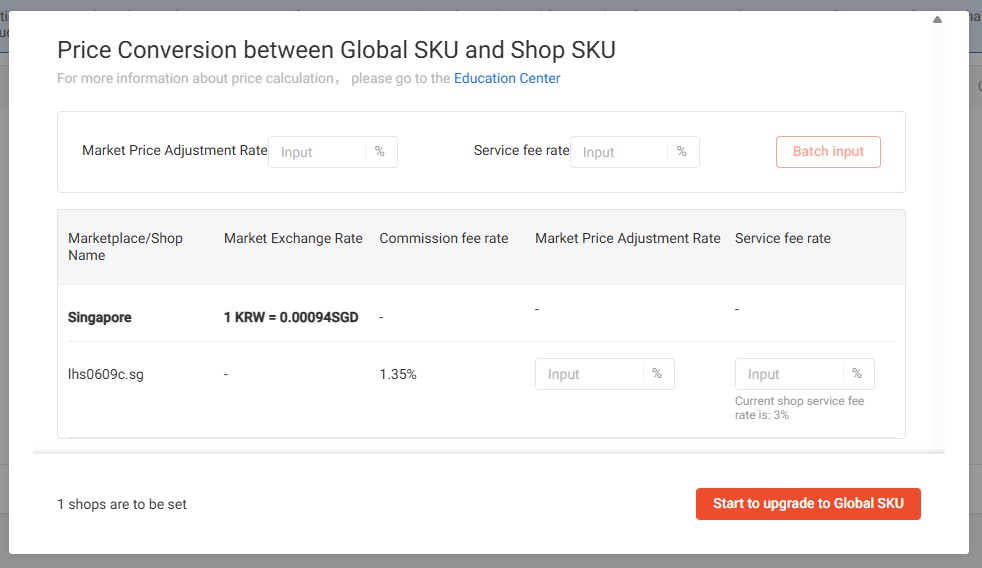
Task: Focus the batch Service fee rate input
Action: [x=634, y=152]
